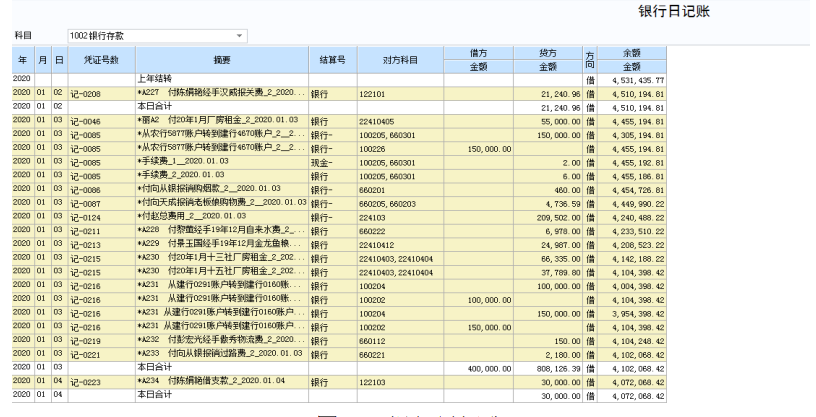
Task: Click the balance 4,449,990.22
Action: pyautogui.click(x=632, y=204)
